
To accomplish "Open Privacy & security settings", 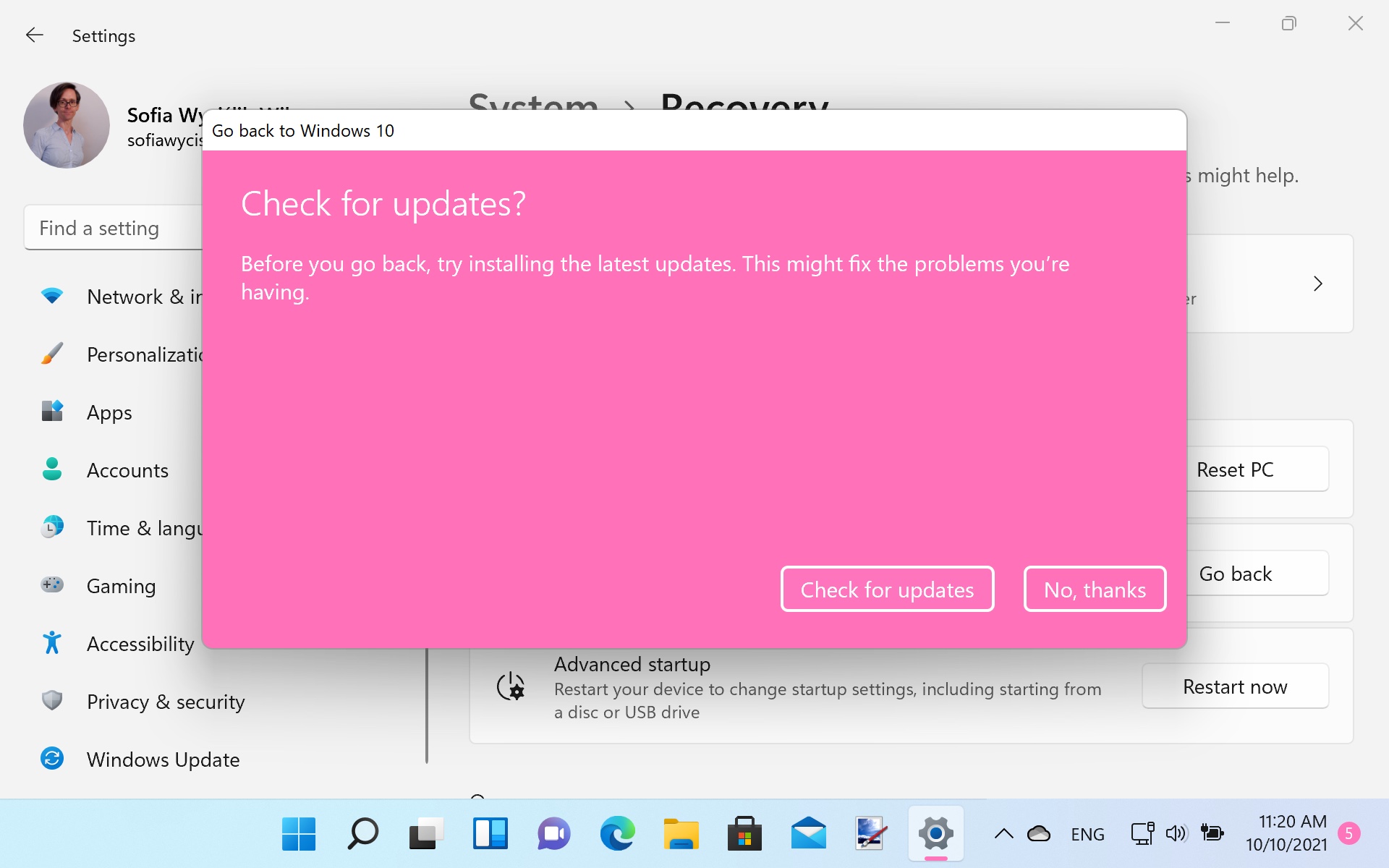I will coord(217,702).
